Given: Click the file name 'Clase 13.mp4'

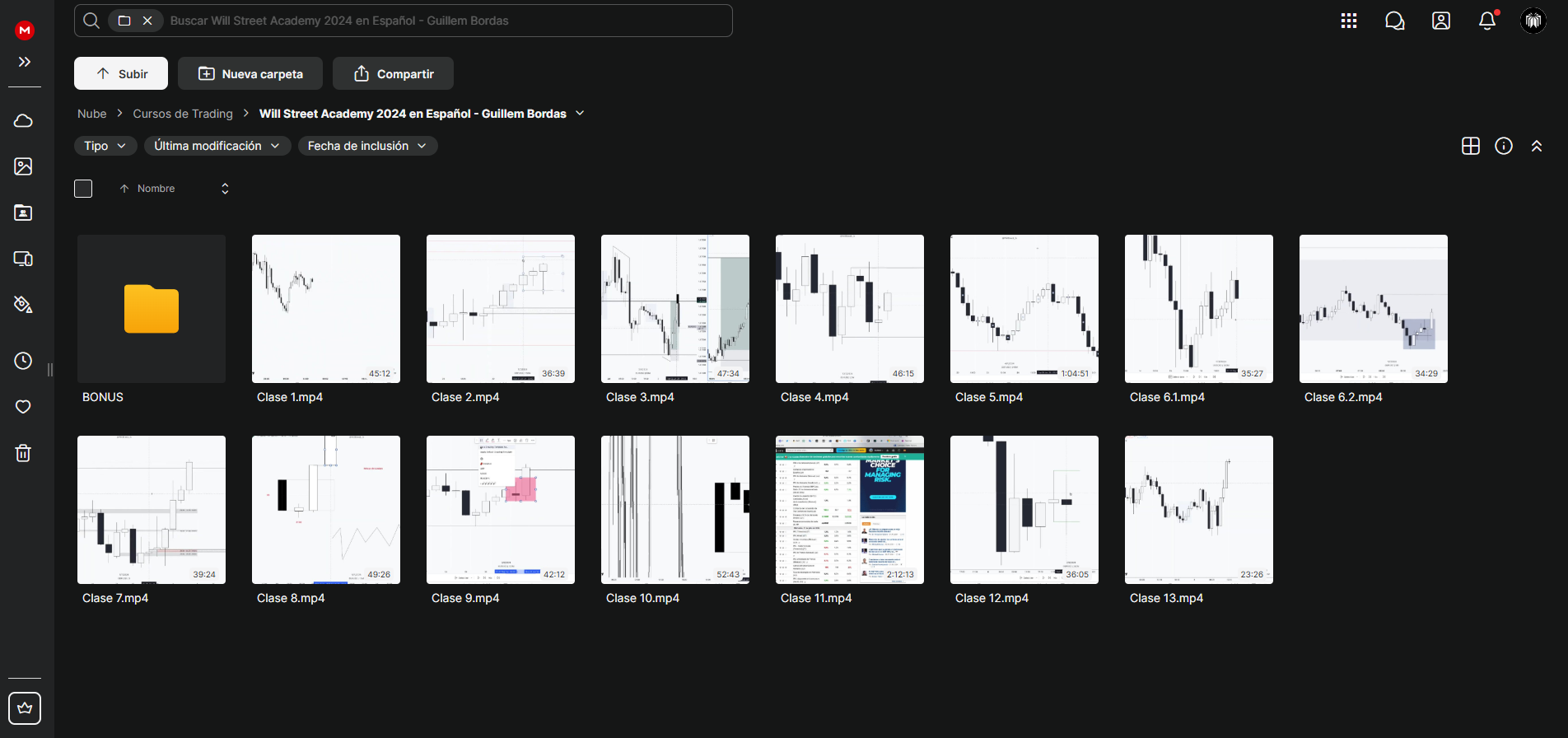Looking at the screenshot, I should [1166, 598].
